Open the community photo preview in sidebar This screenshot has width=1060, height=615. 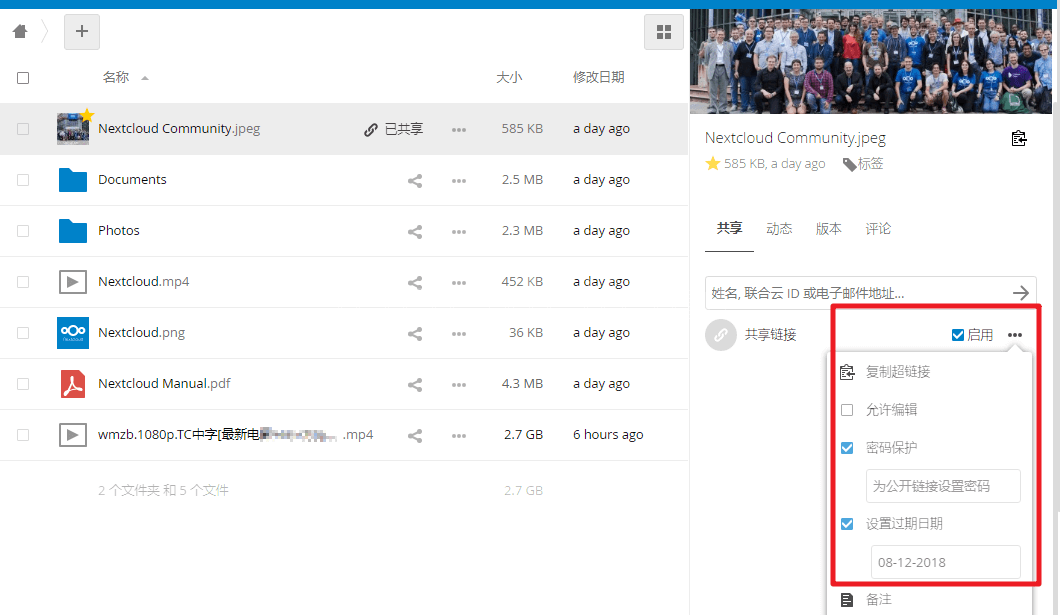pyautogui.click(x=871, y=61)
